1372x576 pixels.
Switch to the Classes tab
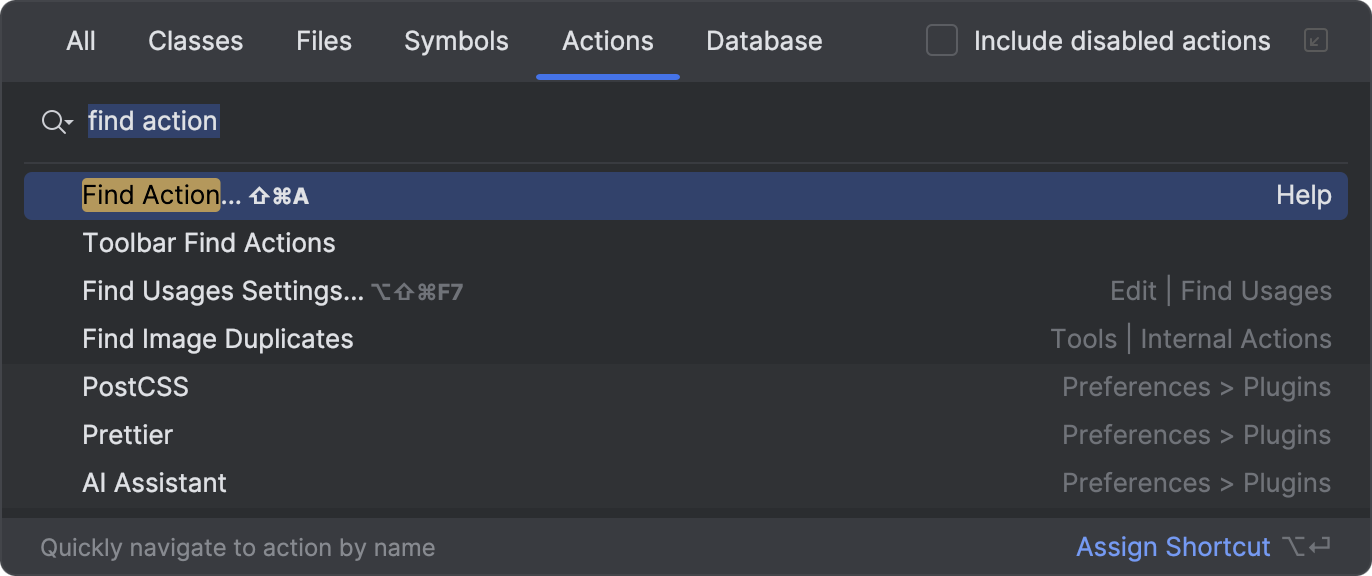pyautogui.click(x=195, y=41)
